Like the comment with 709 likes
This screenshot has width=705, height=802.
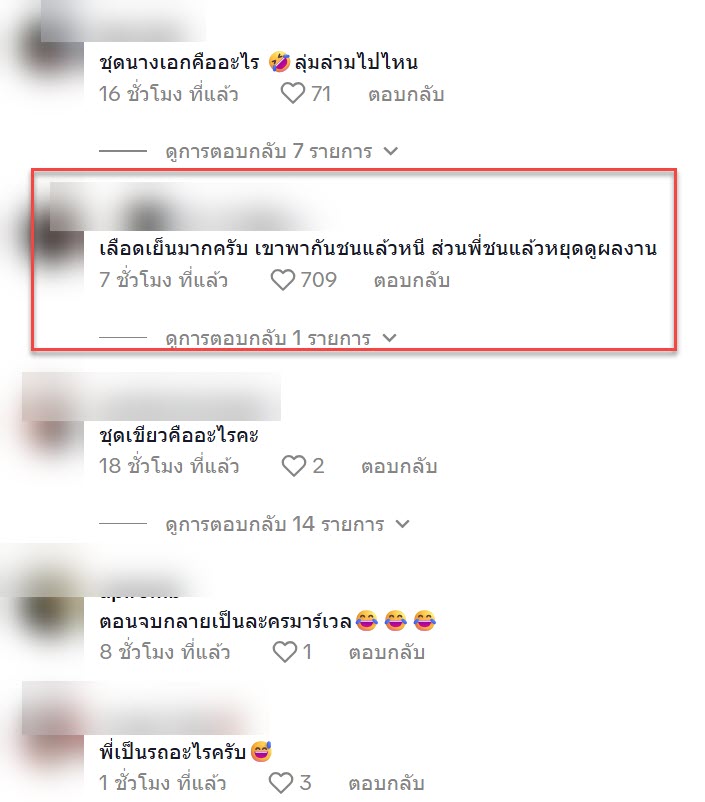282,280
